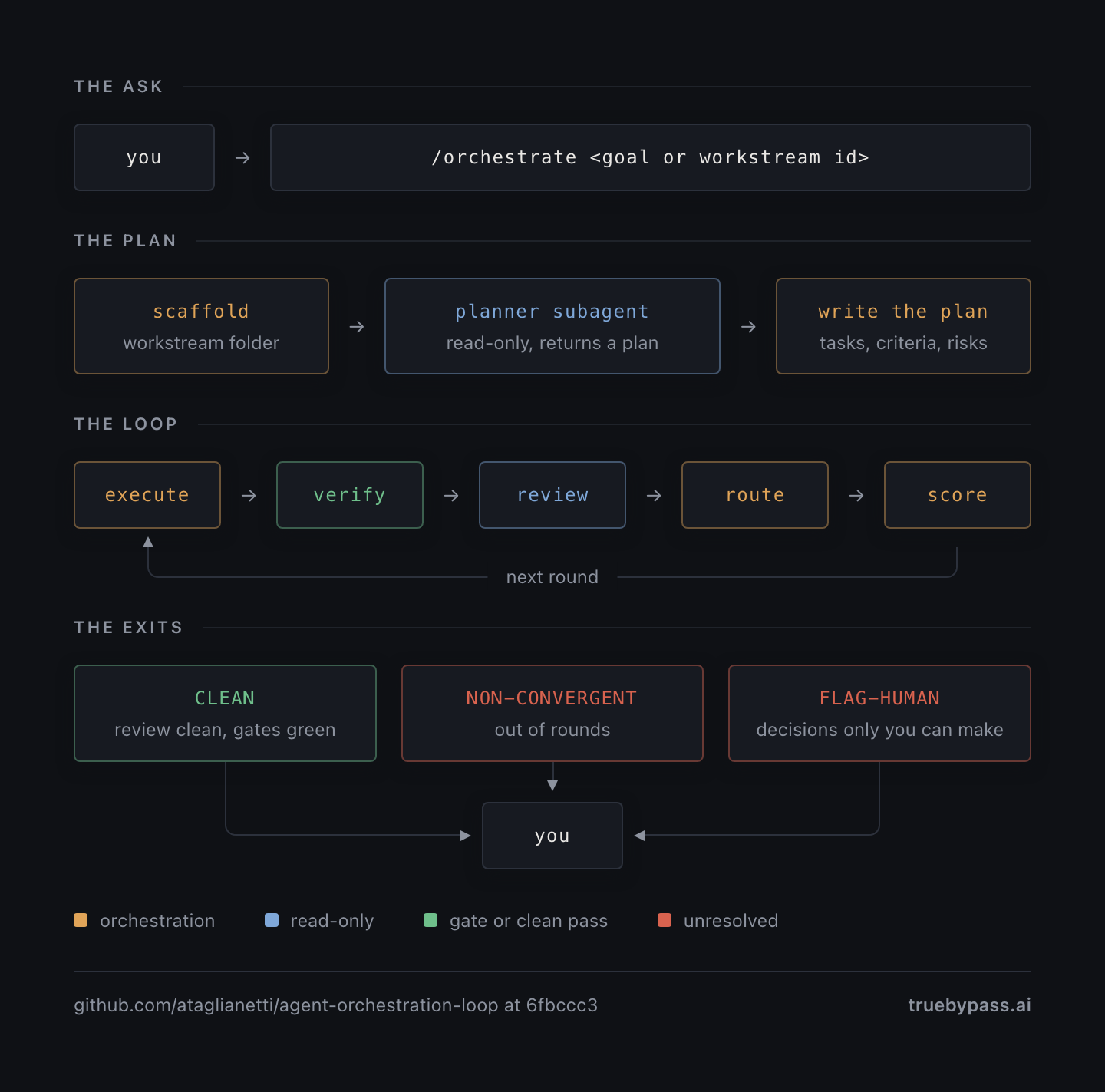This screenshot has height=1092, width=1105.
Task: Click the arrow between verify and review
Action: [x=451, y=496]
